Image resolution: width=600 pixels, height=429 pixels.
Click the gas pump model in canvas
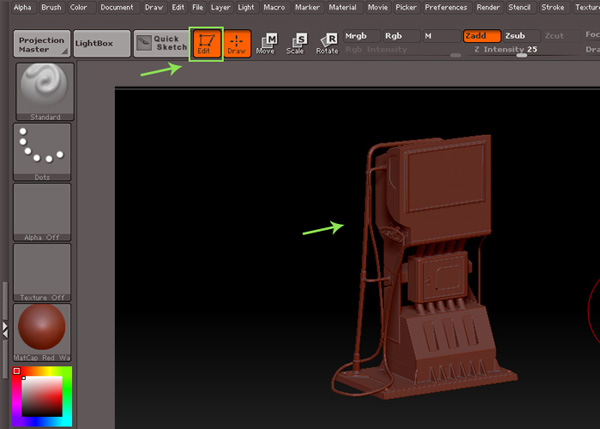click(425, 267)
